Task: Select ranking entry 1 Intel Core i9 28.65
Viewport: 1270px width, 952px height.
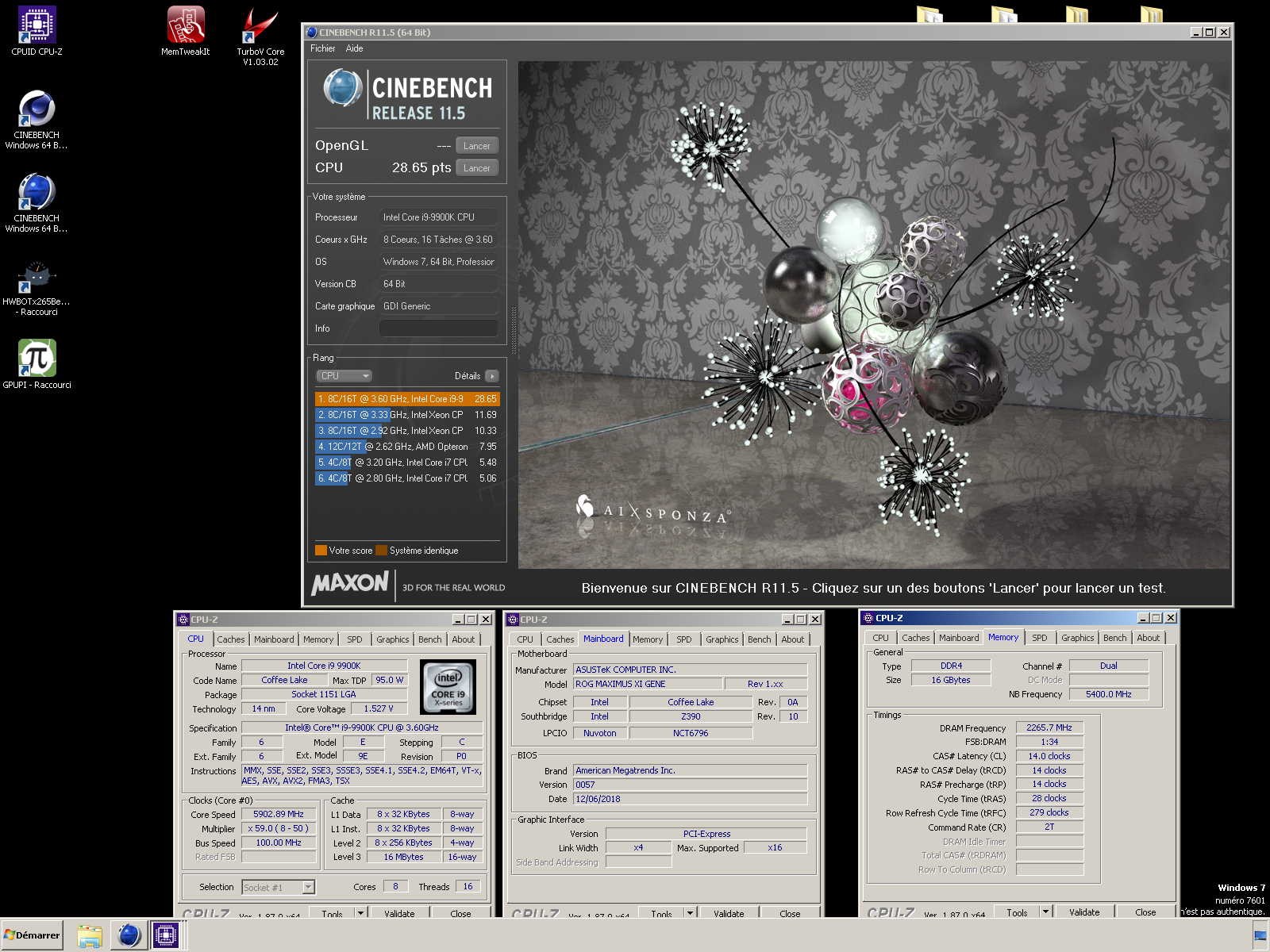Action: [407, 399]
